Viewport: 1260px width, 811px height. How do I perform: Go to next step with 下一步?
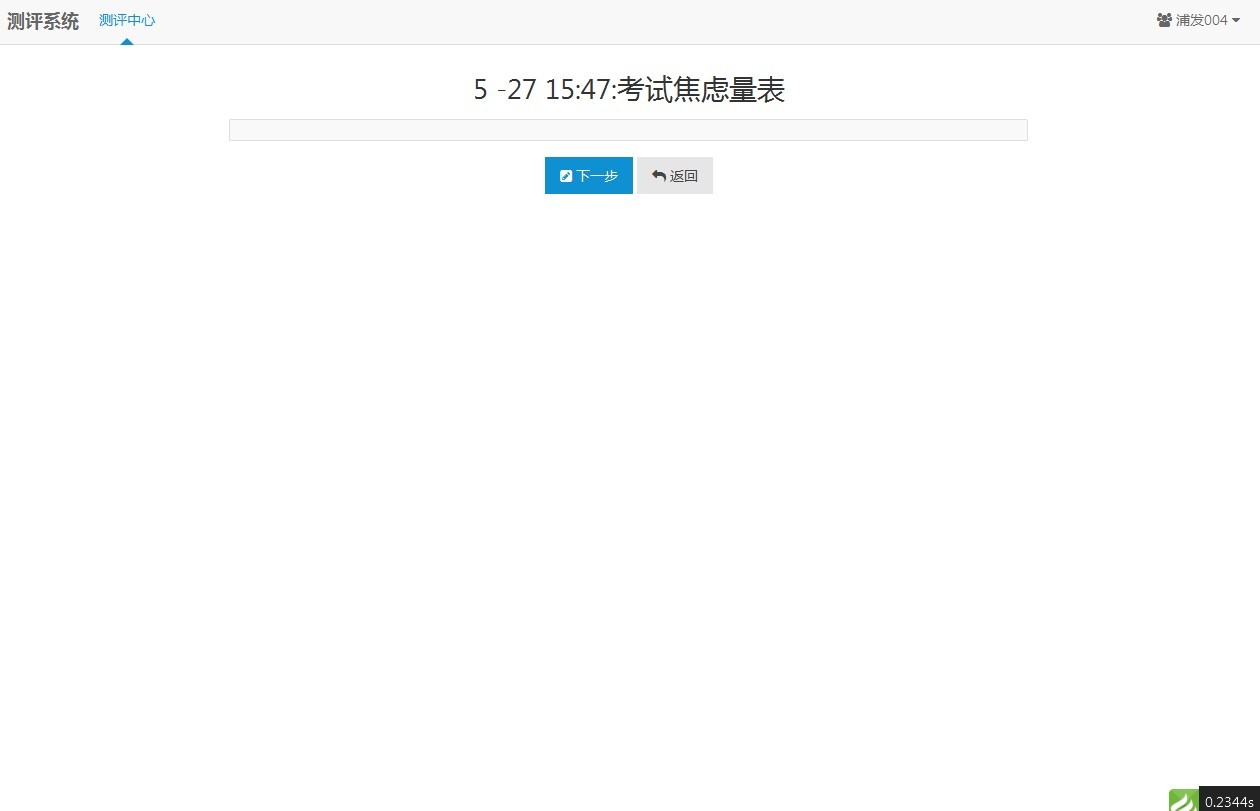(x=589, y=175)
